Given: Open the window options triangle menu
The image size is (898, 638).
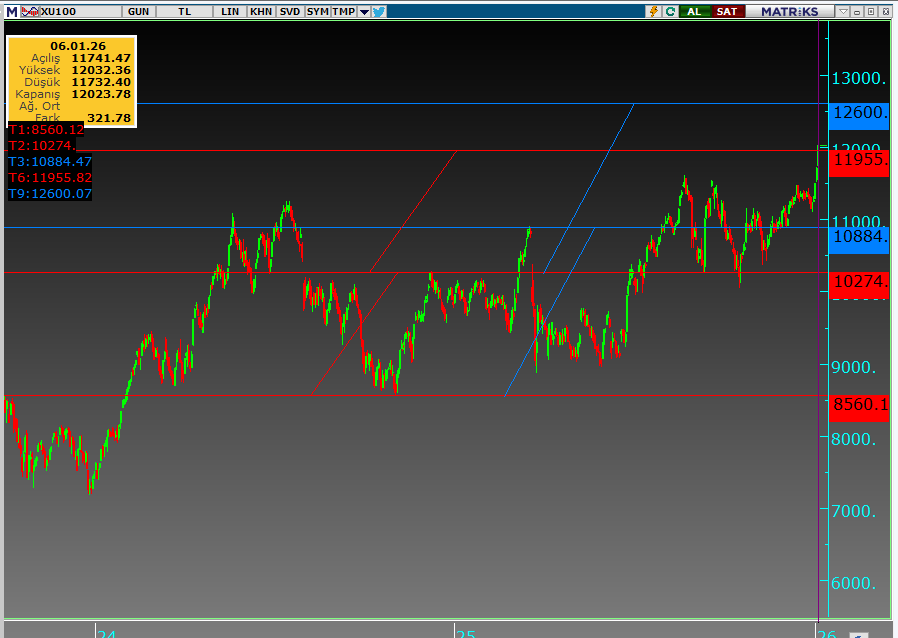Looking at the screenshot, I should click(x=843, y=11).
